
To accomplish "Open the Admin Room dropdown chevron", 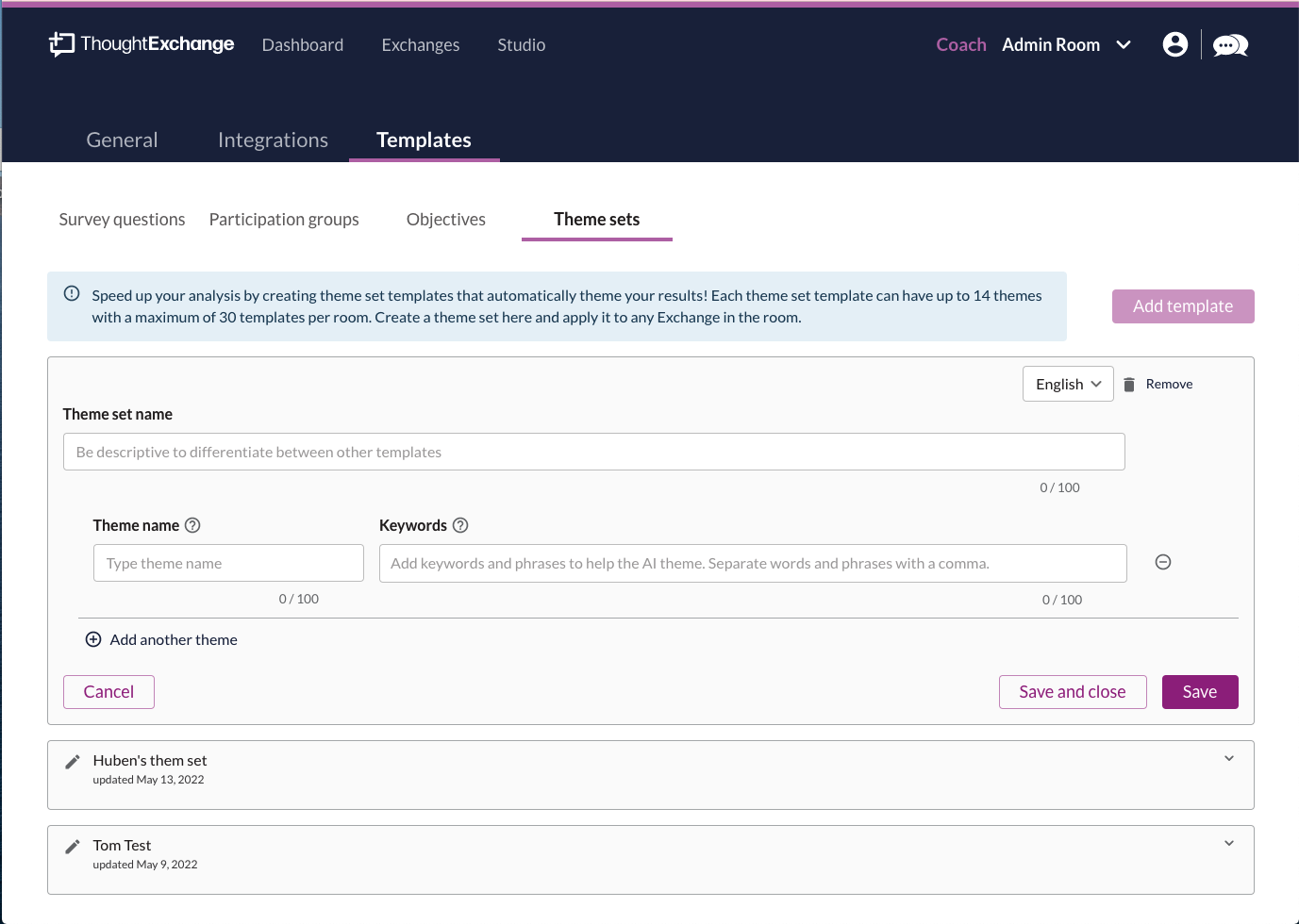I will click(x=1124, y=45).
